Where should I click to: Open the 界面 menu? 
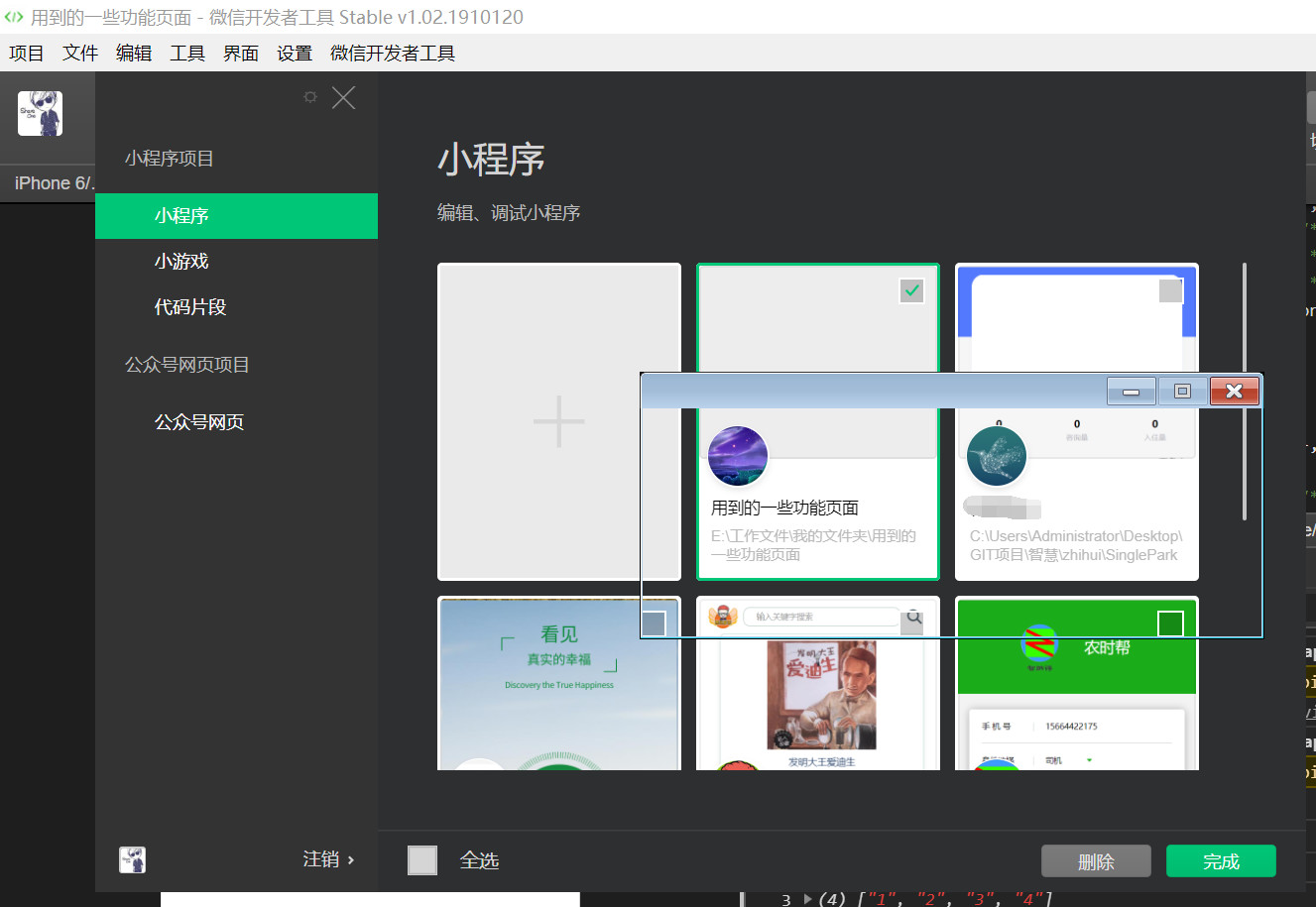(x=241, y=54)
